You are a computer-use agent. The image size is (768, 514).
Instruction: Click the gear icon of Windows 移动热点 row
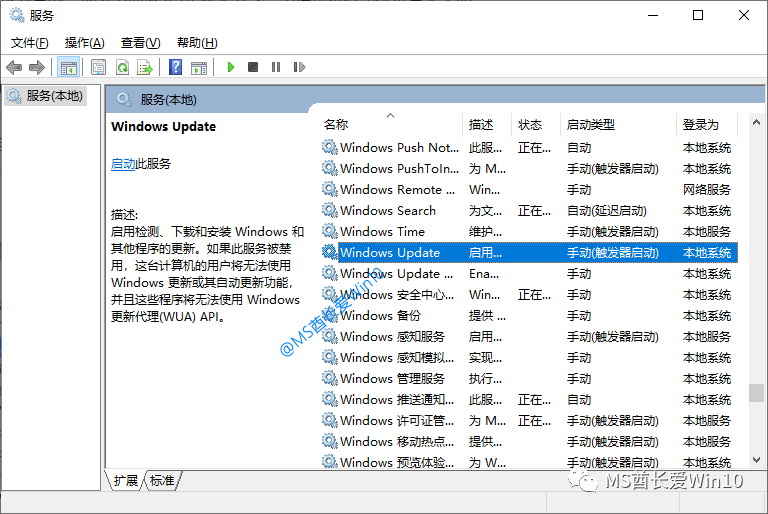[330, 441]
